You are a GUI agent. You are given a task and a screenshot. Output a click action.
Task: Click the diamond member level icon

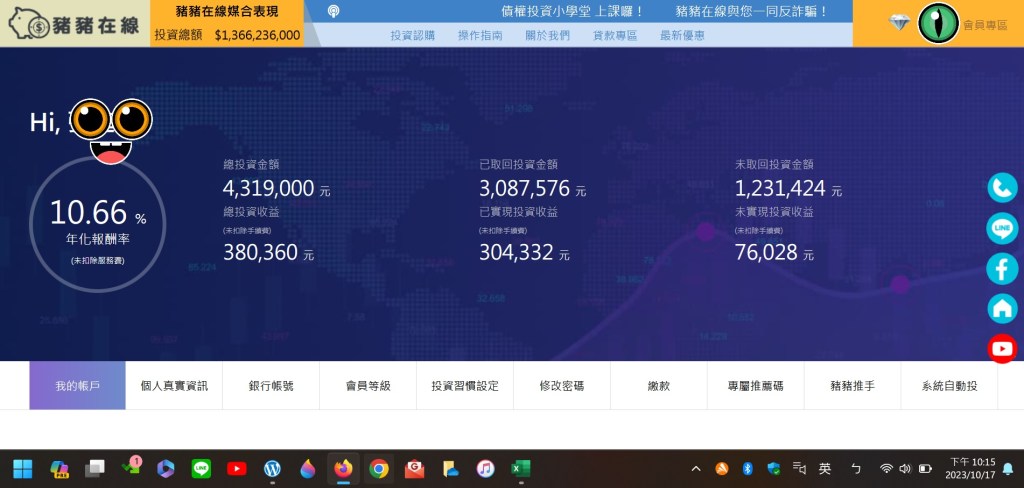899,22
